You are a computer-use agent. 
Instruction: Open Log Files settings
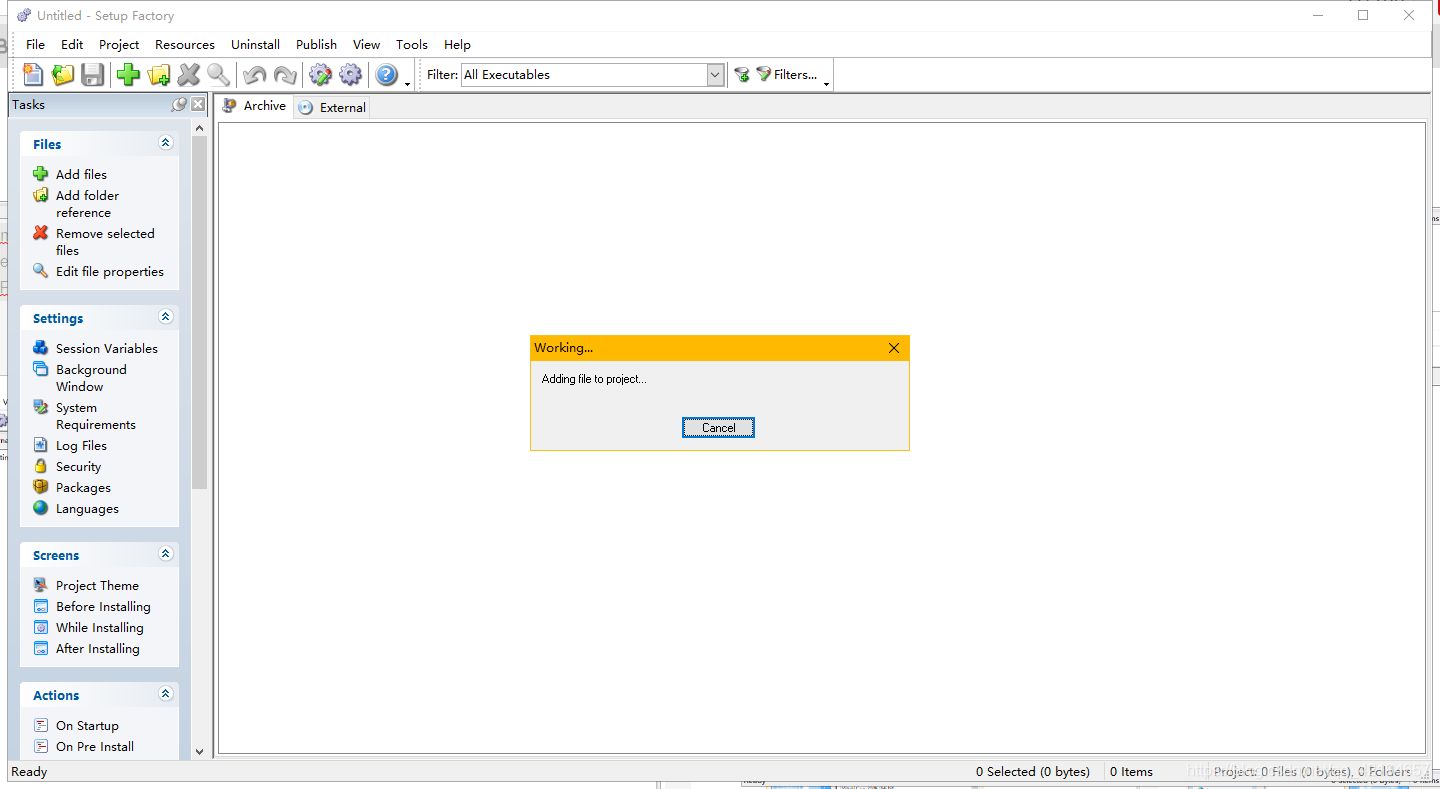pyautogui.click(x=81, y=445)
